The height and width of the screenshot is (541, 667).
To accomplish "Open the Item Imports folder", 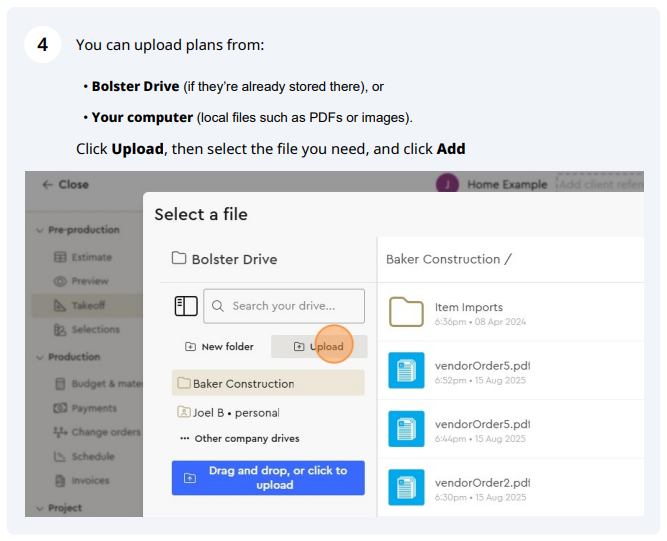I will coord(510,312).
